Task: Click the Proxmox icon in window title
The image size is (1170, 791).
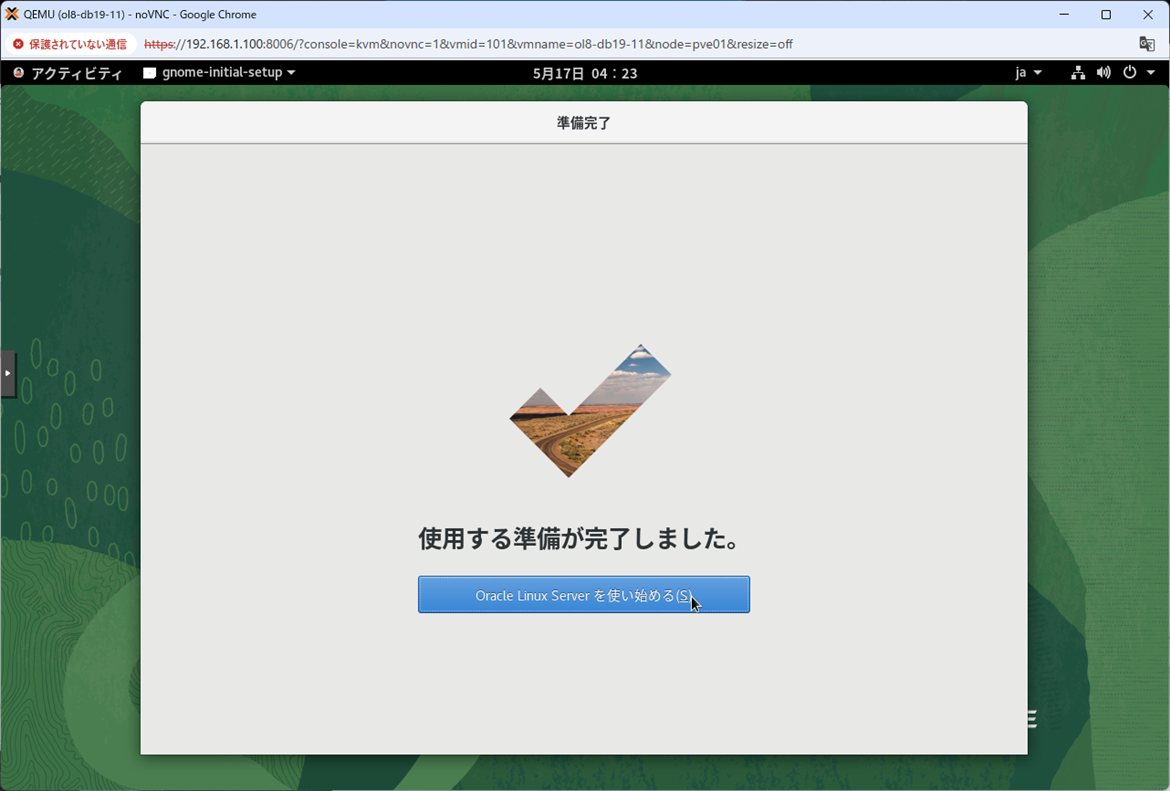Action: 12,14
